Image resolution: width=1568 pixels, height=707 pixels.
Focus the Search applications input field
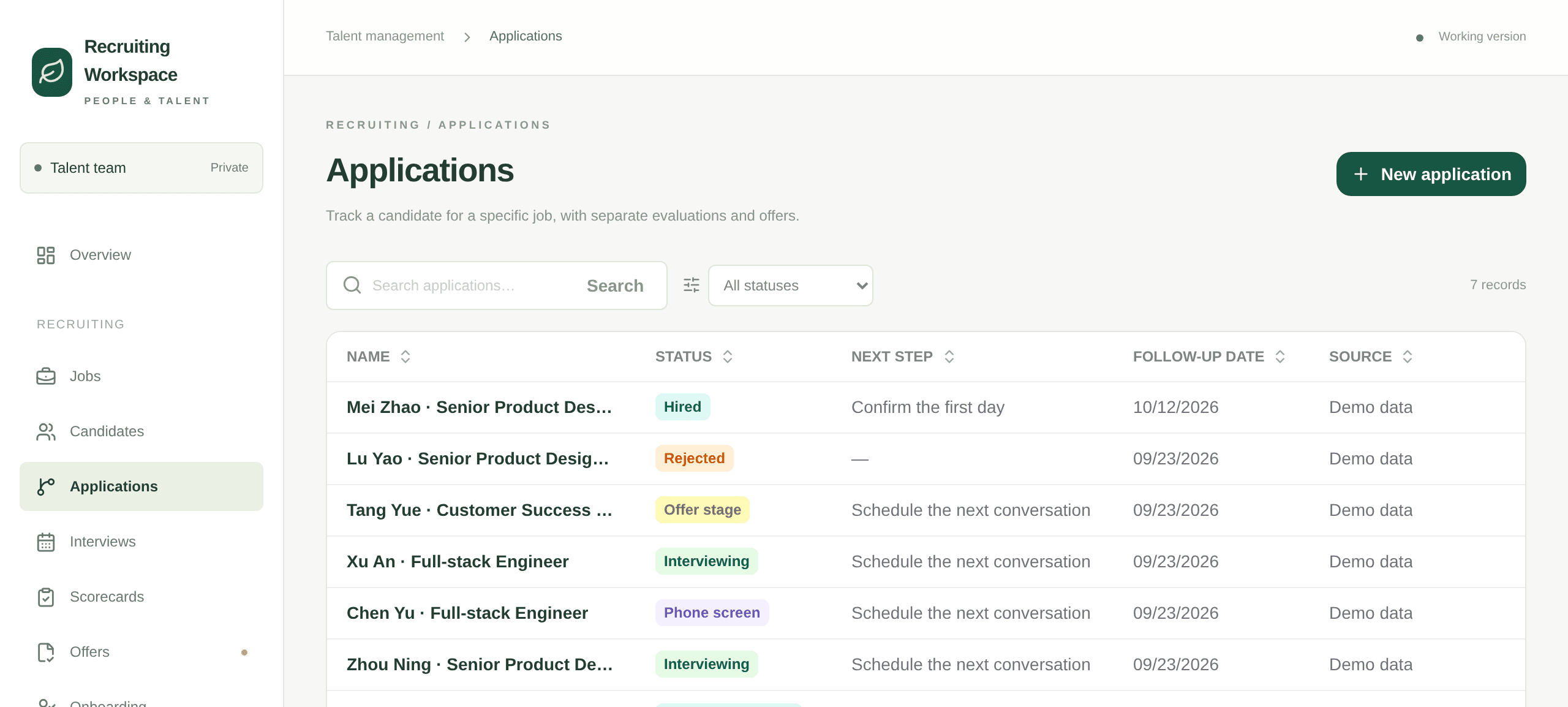472,285
